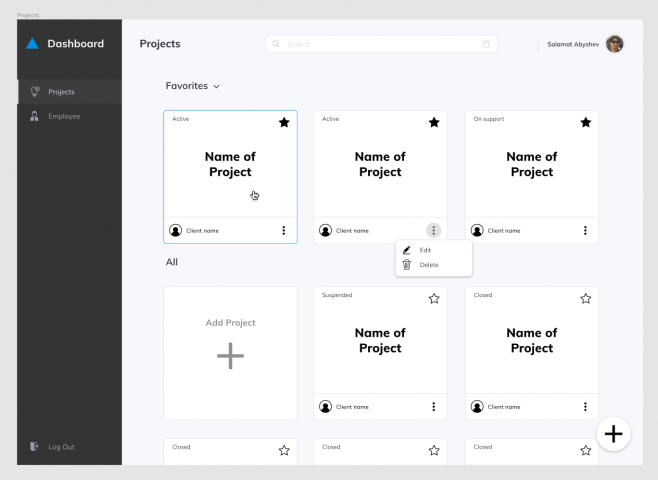The image size is (658, 480).
Task: Open the fully visible Closed project name
Action: [532, 340]
